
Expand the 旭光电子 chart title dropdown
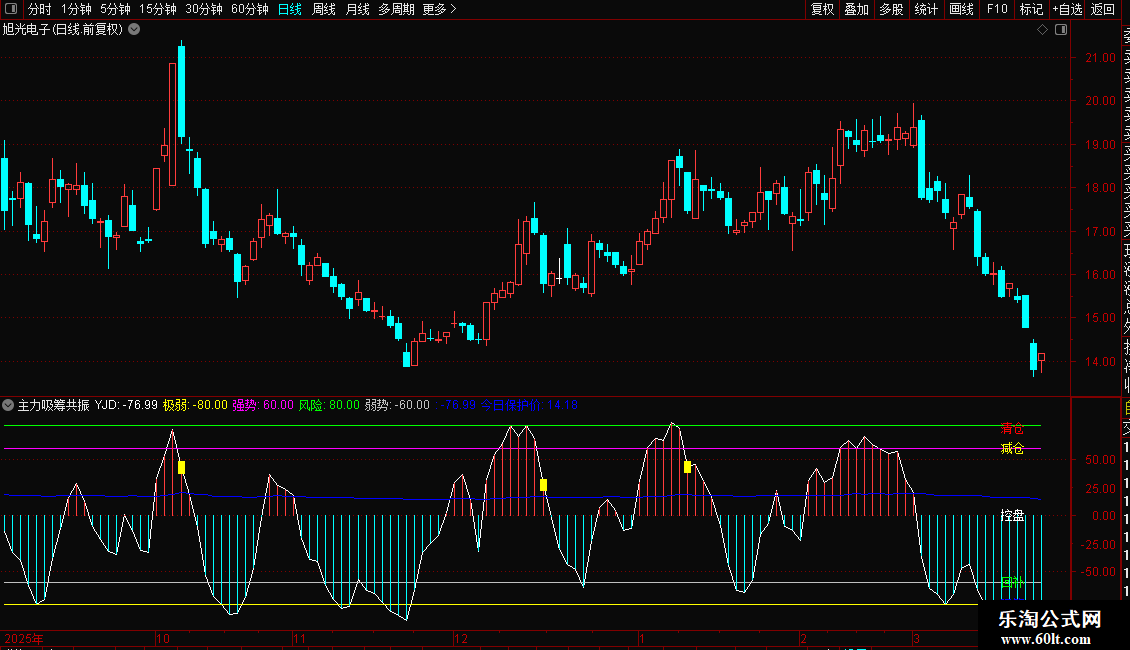134,30
